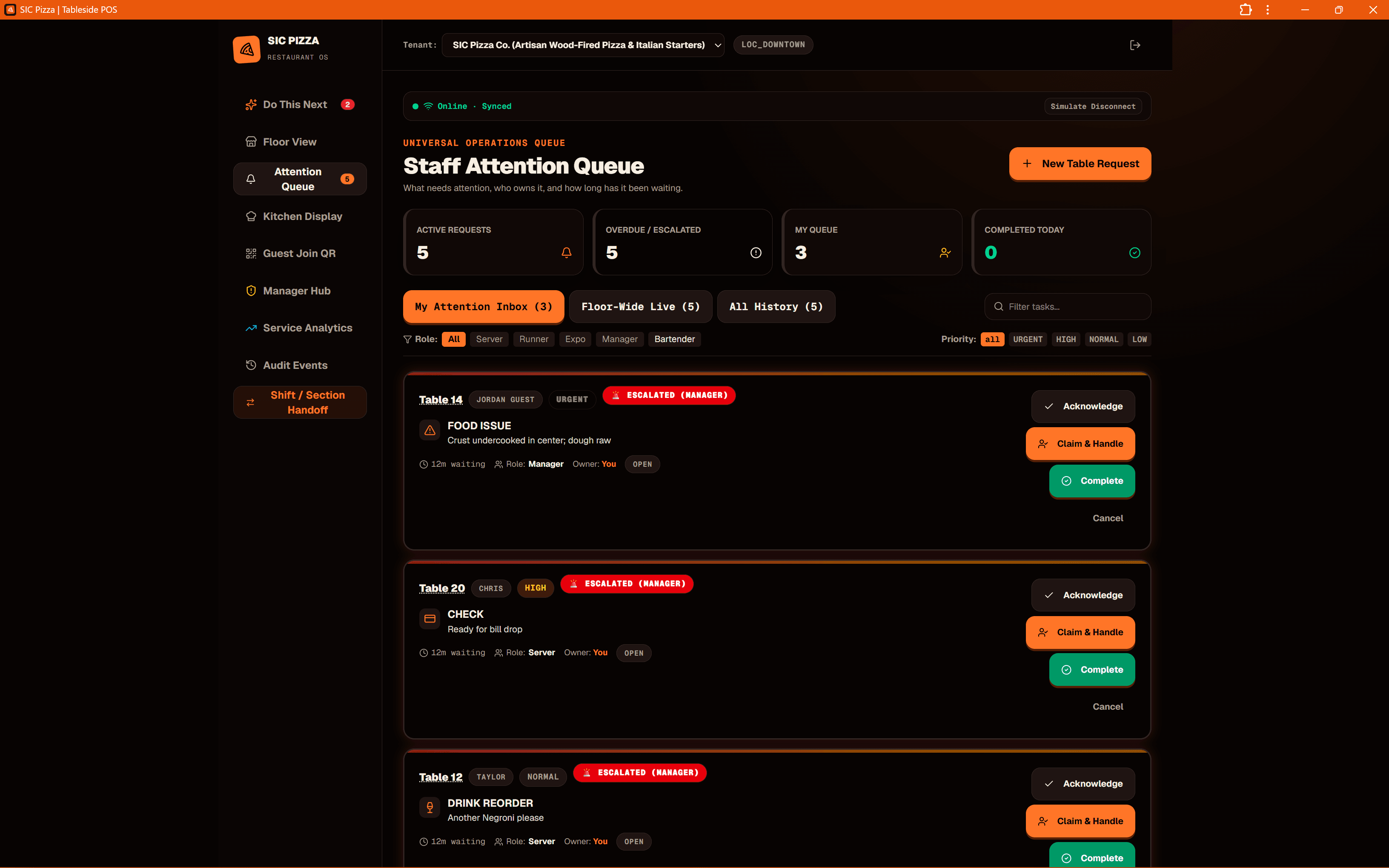Click the filter funnel icon beside Role

[408, 339]
